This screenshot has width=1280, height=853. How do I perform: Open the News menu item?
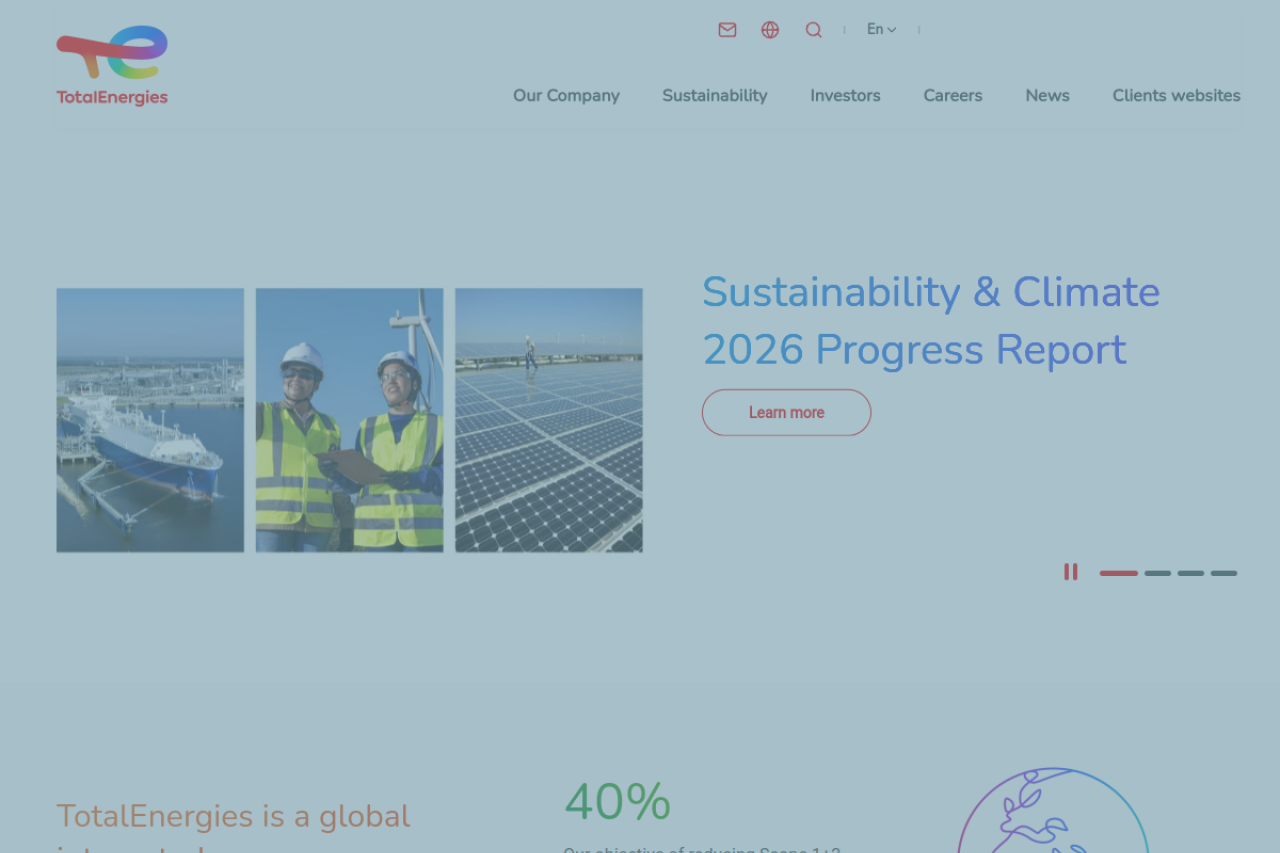point(1047,96)
